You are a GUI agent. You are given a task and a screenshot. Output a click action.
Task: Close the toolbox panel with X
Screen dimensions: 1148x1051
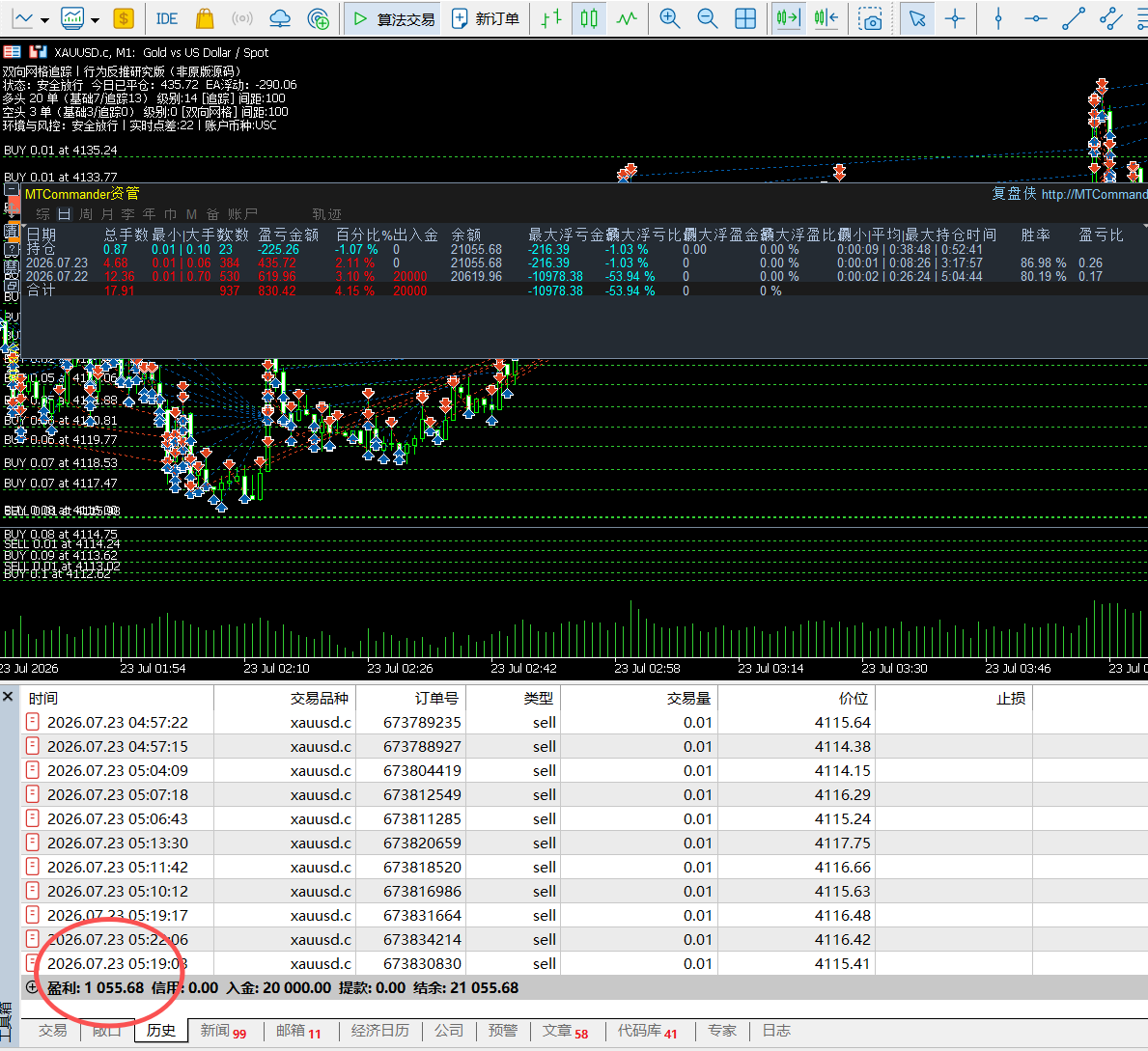click(x=8, y=696)
